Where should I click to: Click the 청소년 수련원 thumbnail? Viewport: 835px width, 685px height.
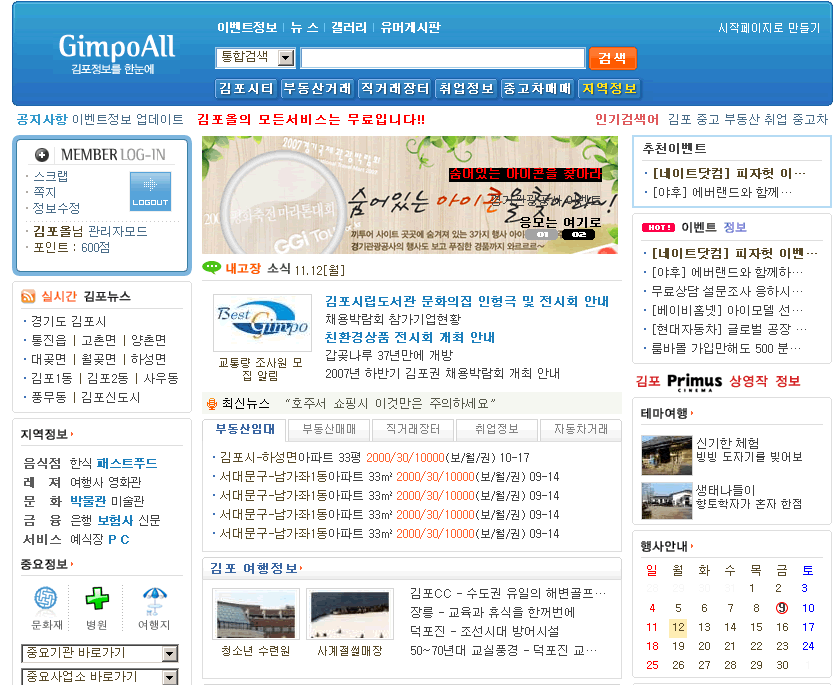point(256,614)
